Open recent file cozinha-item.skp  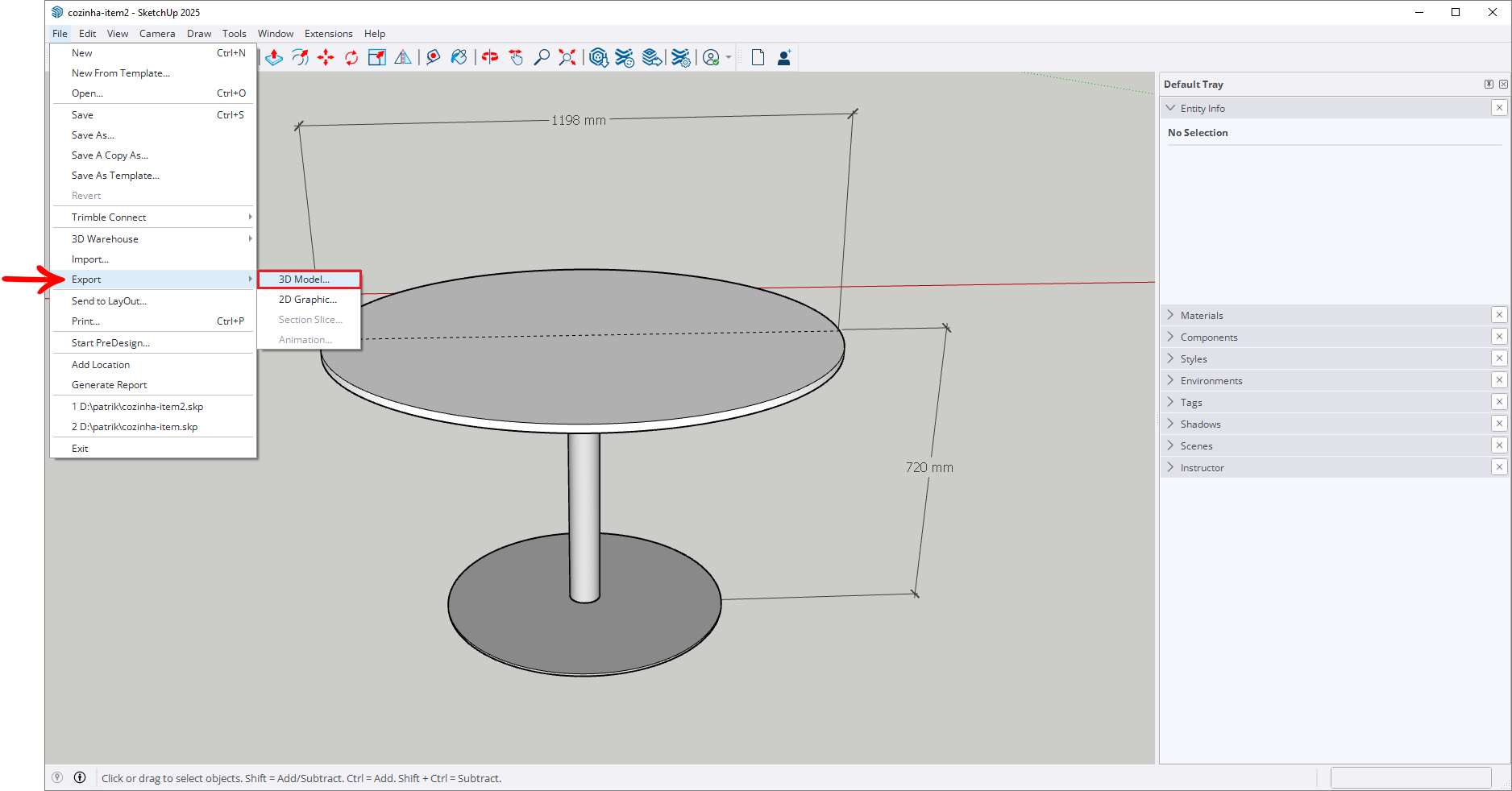pos(135,427)
